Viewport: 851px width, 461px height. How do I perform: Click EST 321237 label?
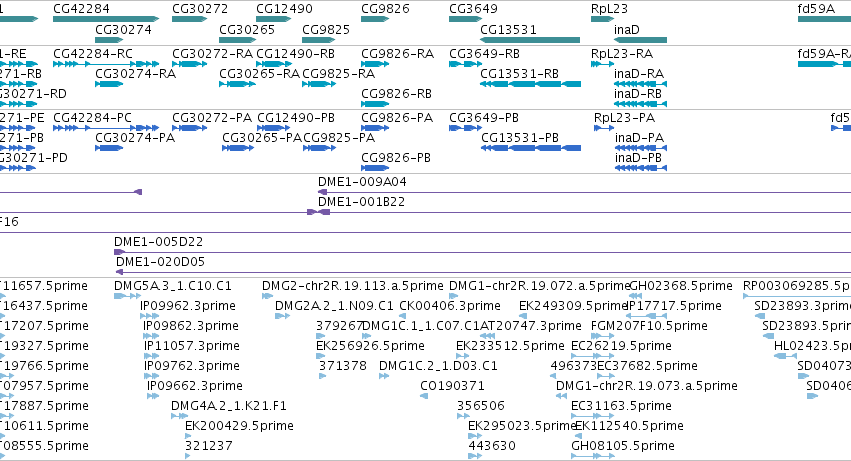(x=209, y=446)
